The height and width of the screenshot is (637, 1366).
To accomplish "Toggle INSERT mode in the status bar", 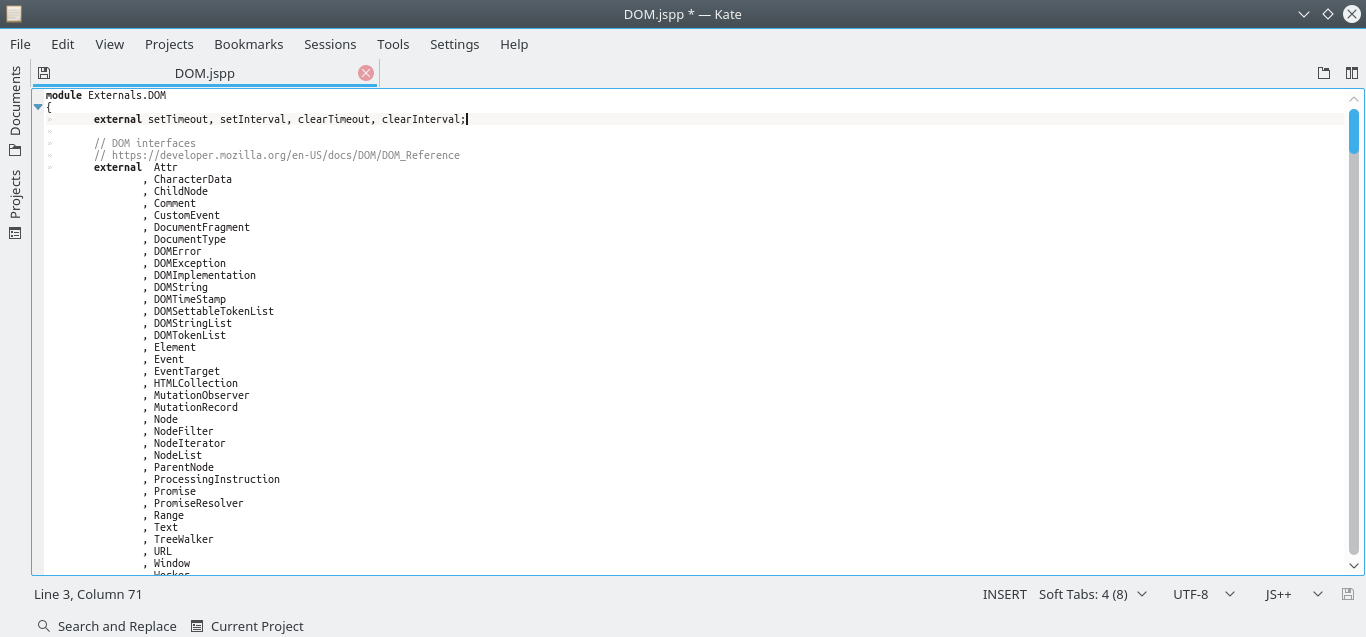I will [x=1005, y=594].
